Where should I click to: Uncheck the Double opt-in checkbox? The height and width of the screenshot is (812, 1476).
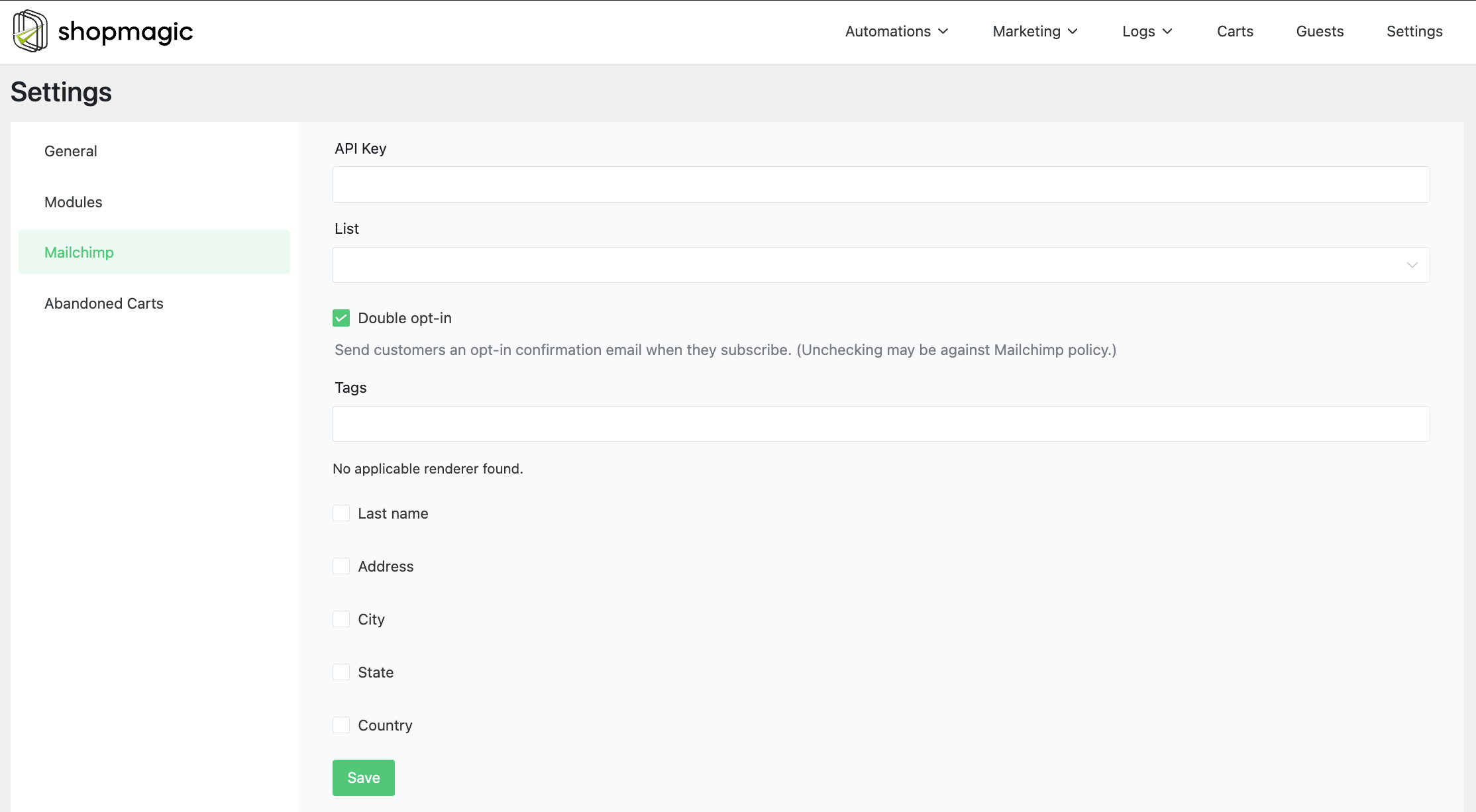[x=341, y=318]
